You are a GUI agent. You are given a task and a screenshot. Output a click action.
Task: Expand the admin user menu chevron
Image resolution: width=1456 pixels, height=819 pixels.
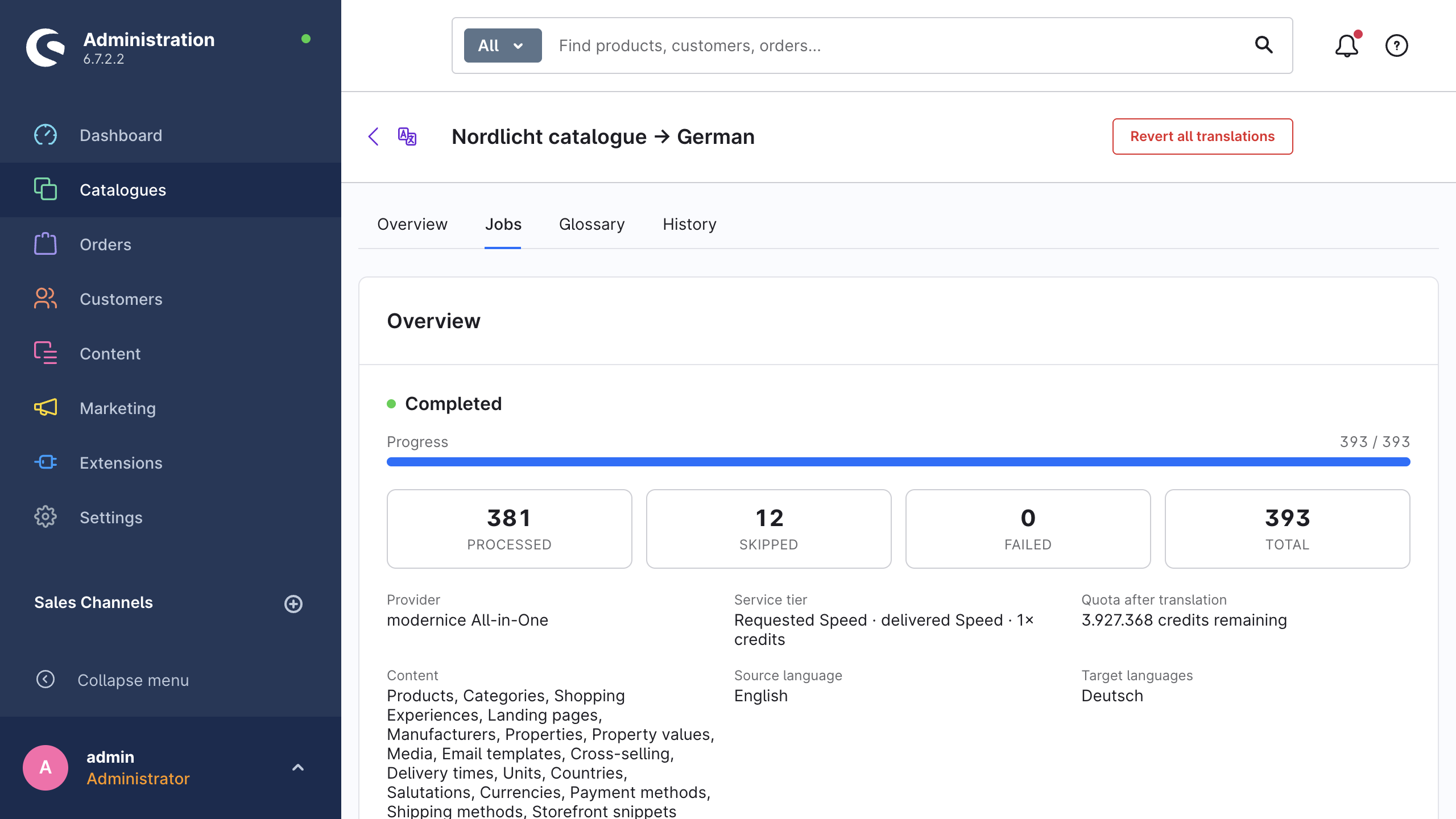click(298, 768)
